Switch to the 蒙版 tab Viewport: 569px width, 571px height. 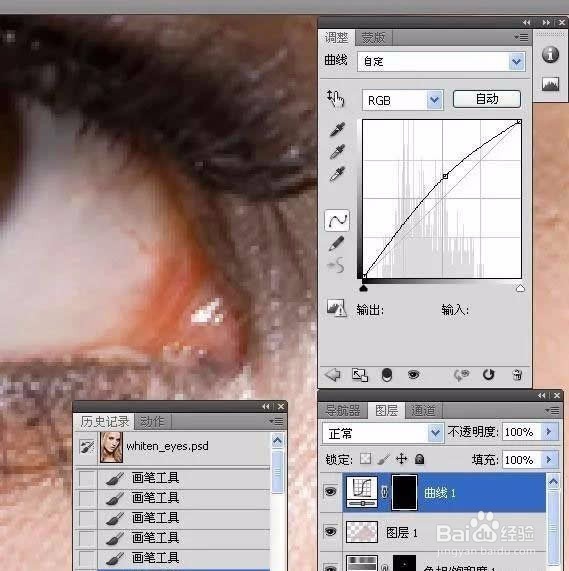point(373,38)
